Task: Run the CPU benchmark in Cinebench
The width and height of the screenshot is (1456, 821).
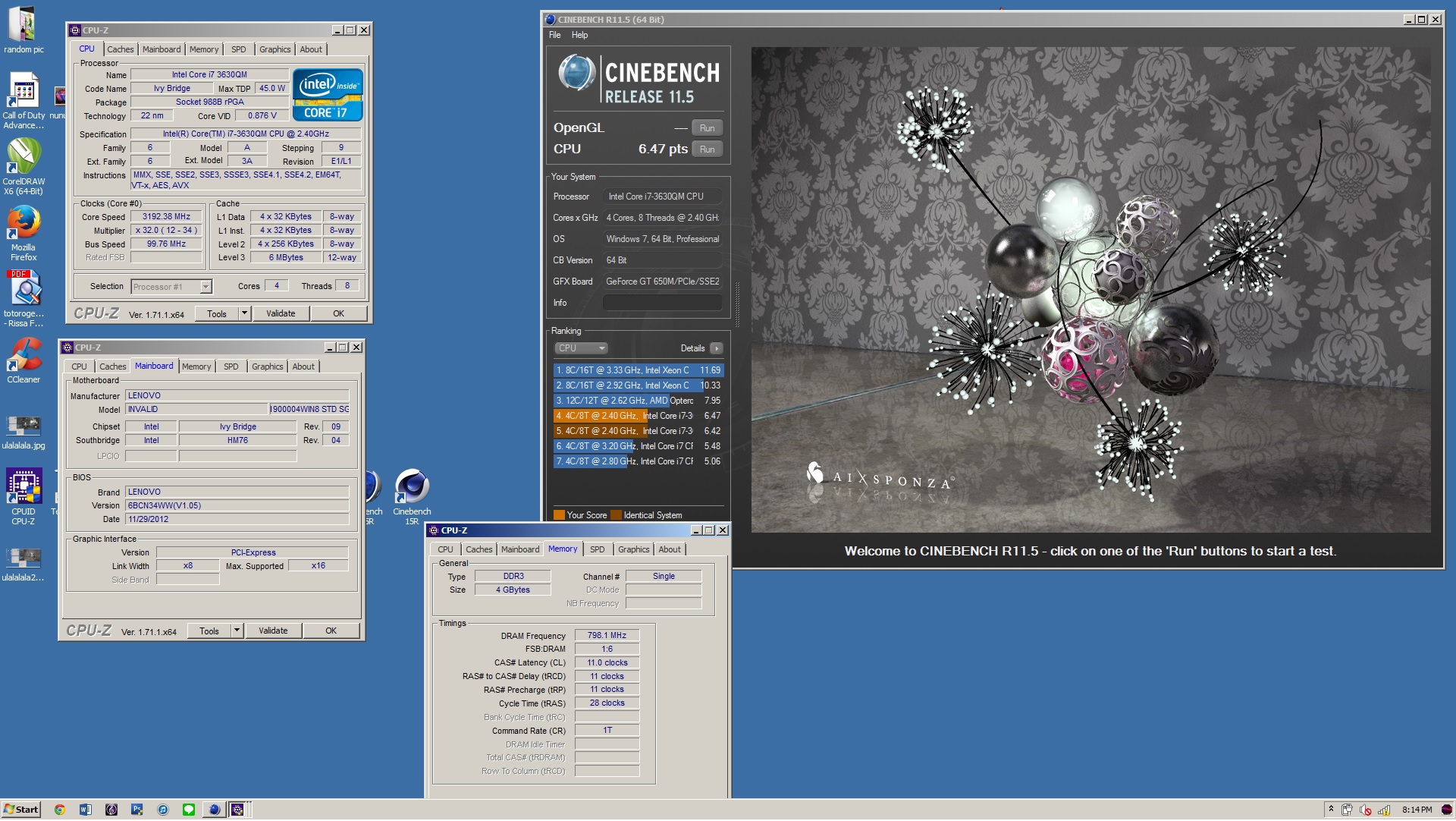Action: point(708,149)
